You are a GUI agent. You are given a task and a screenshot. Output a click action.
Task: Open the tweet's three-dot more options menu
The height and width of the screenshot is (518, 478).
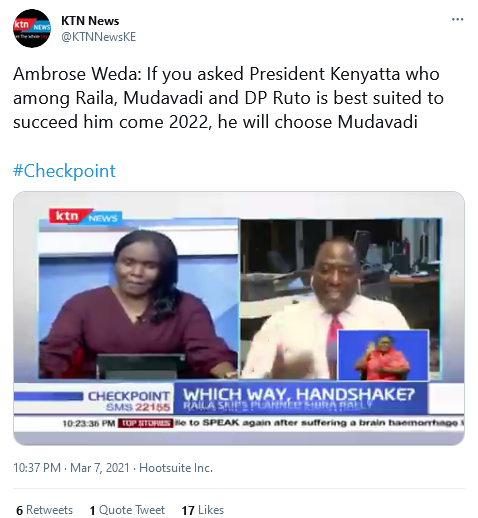457,19
